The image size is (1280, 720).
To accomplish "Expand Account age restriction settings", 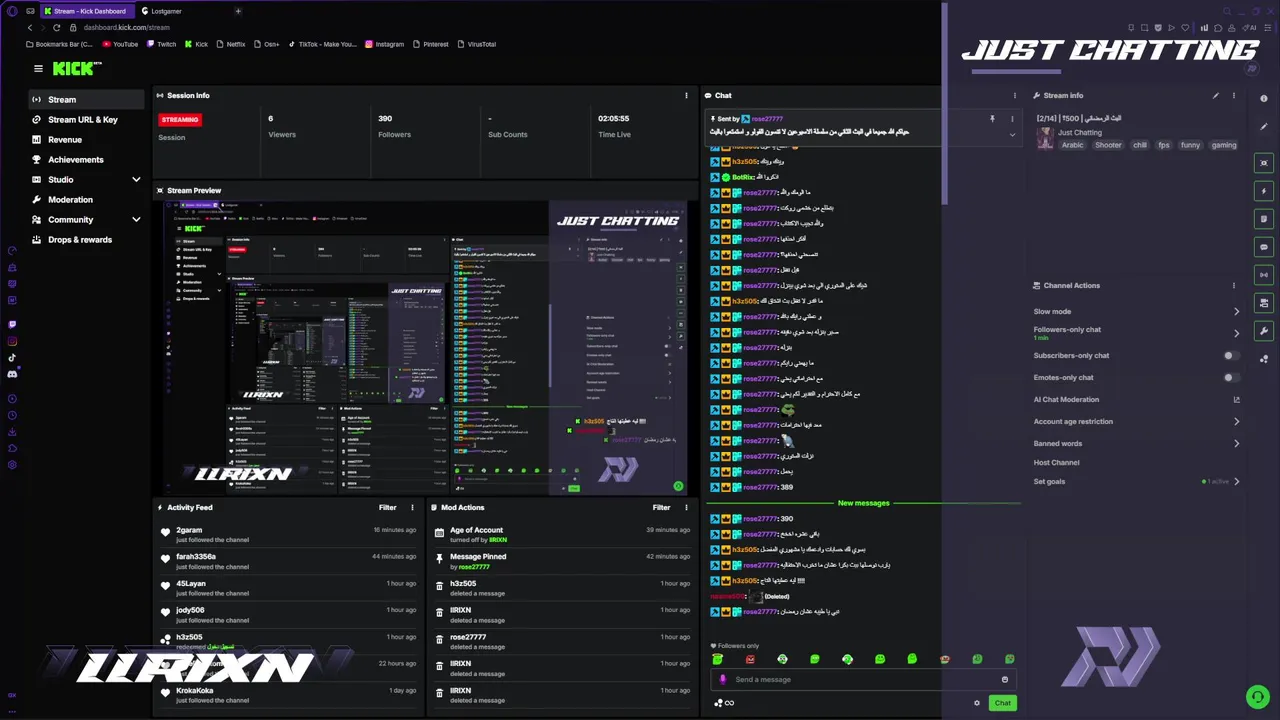I will coord(1237,422).
